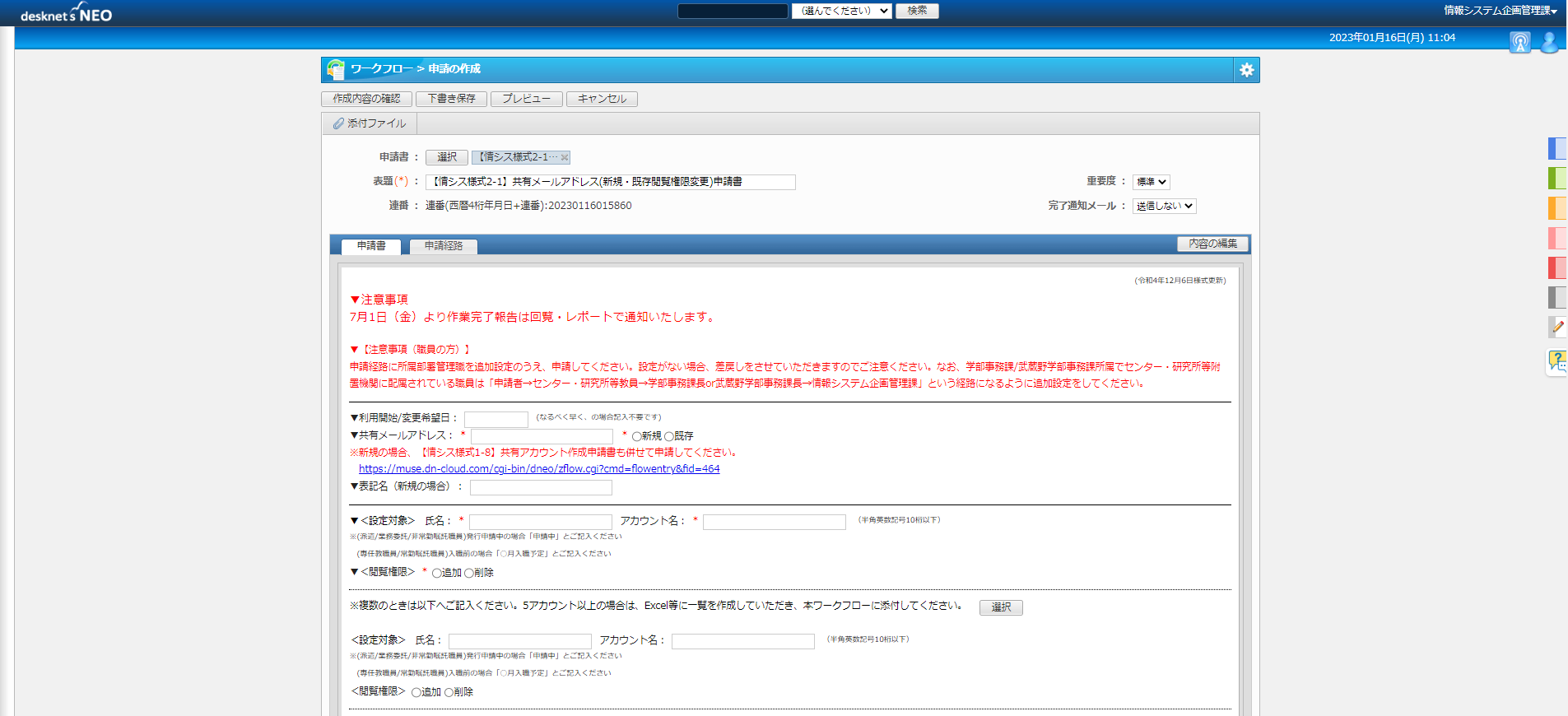
Task: Click 下書き保存 button
Action: [451, 99]
